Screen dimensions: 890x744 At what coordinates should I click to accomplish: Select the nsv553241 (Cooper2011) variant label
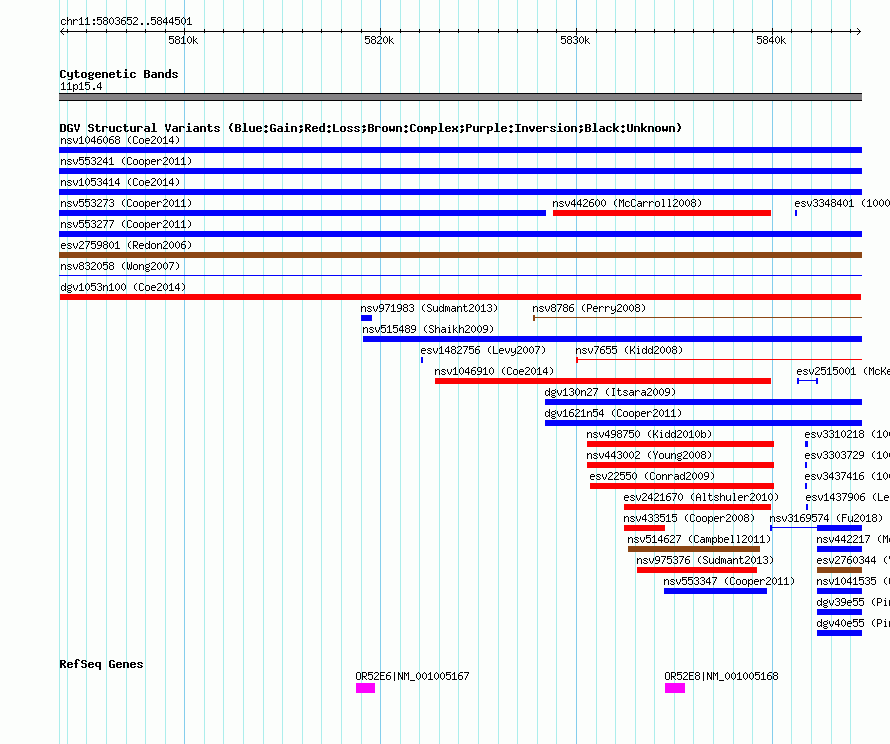tap(126, 161)
